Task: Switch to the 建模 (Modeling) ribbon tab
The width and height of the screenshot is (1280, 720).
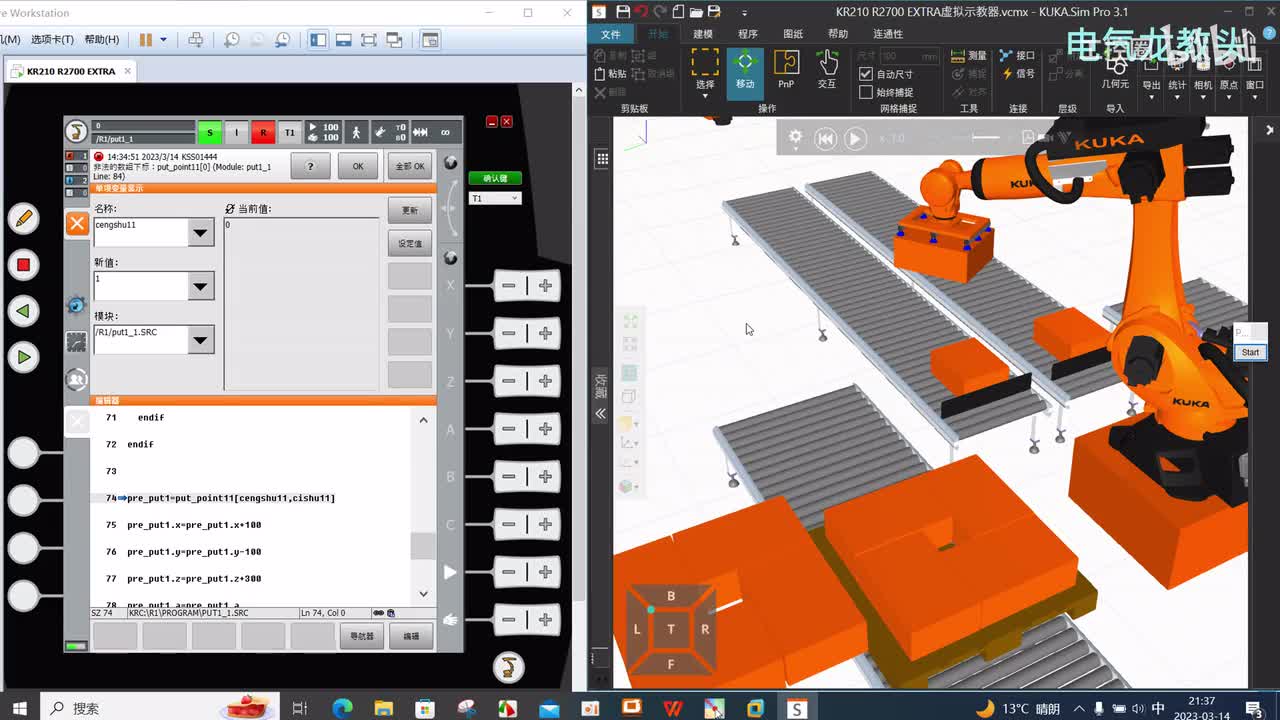Action: (x=703, y=34)
